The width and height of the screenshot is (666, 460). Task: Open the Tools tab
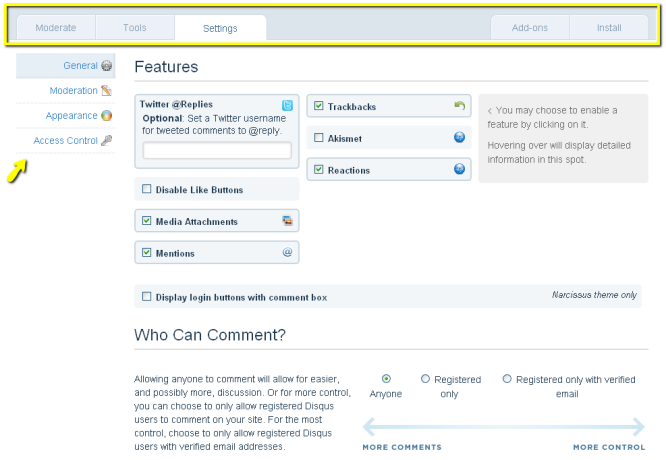coord(134,28)
